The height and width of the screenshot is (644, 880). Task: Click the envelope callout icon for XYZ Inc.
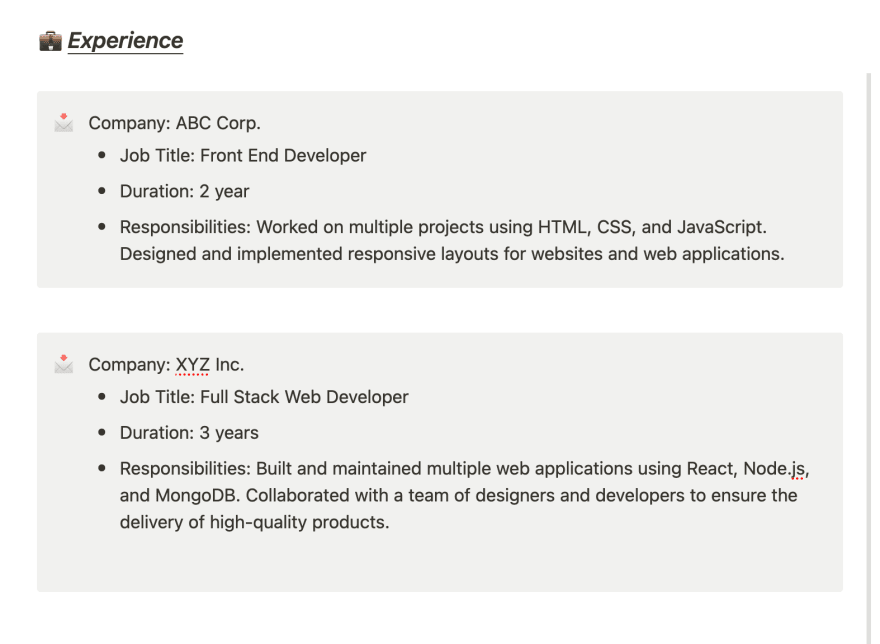[63, 364]
